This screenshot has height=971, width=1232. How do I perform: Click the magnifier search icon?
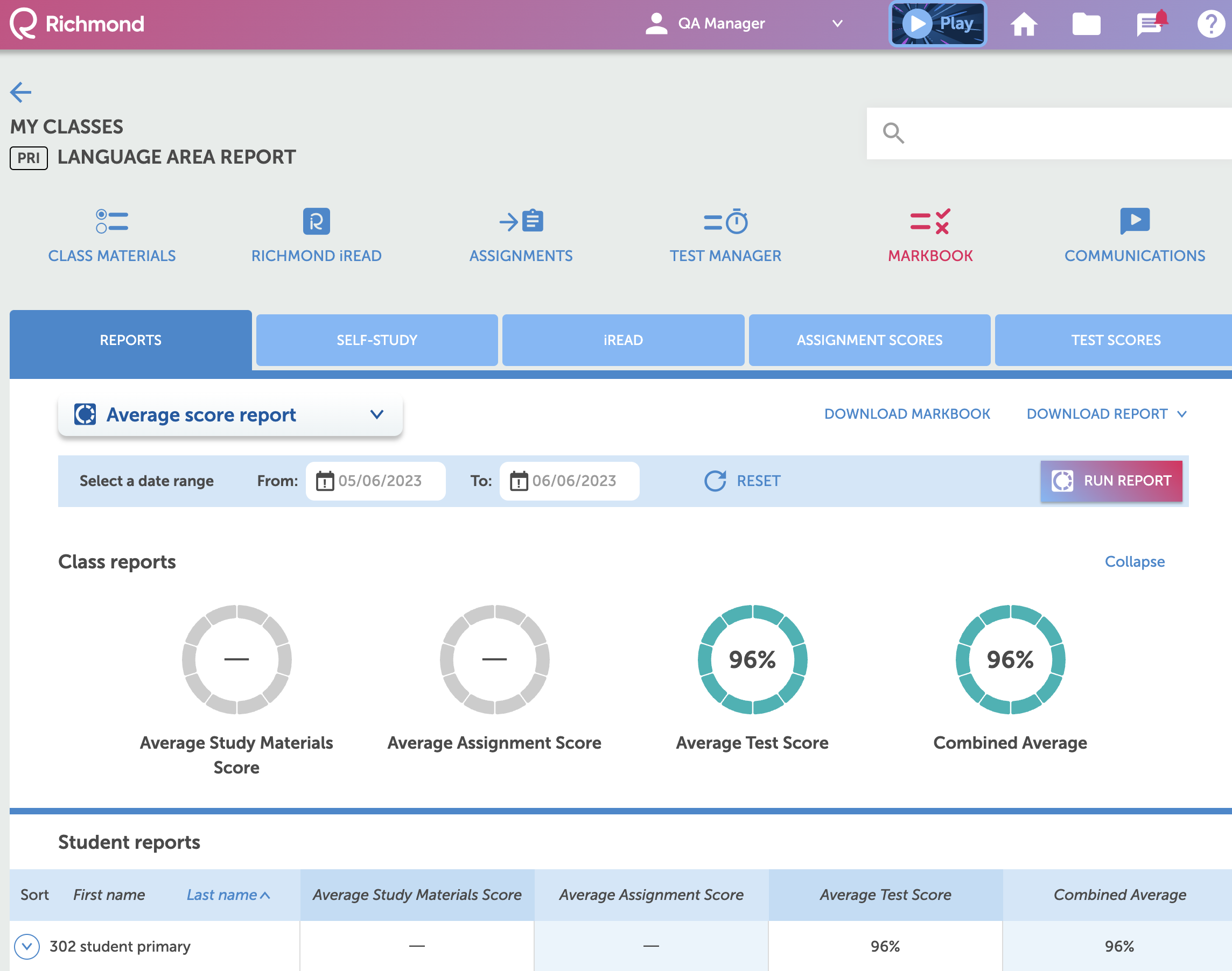click(x=893, y=133)
